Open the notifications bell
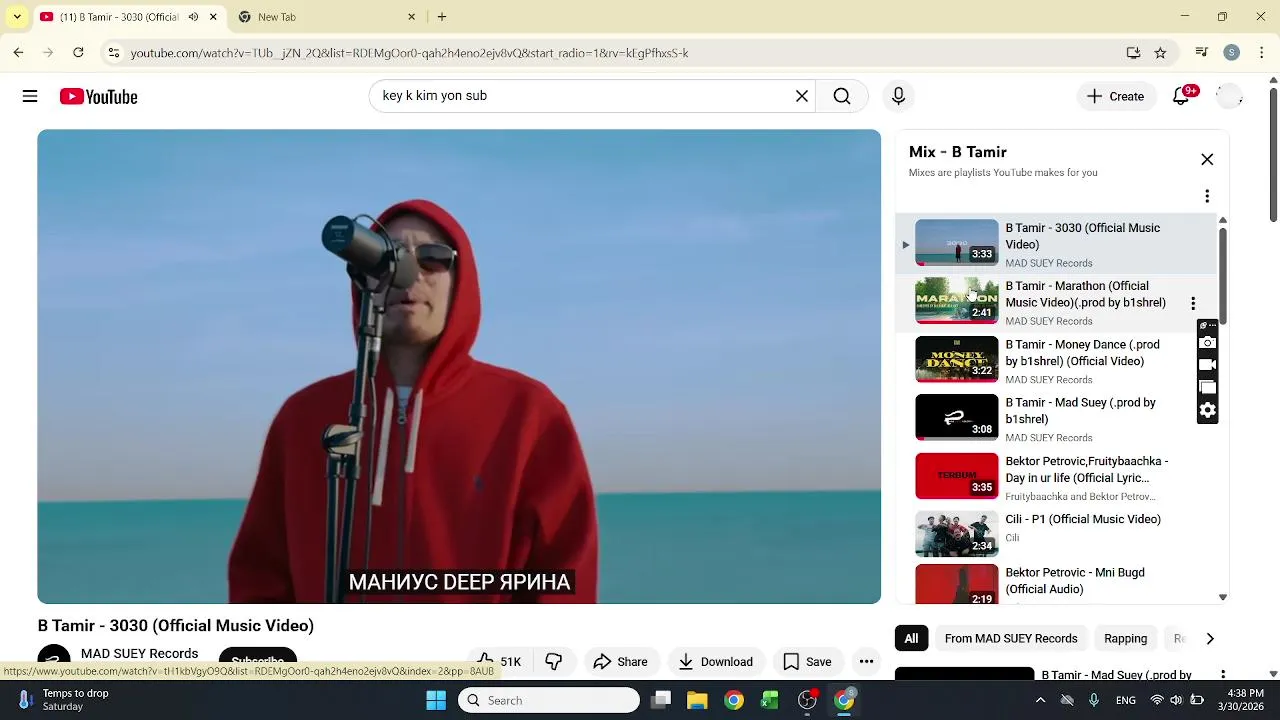 tap(1182, 96)
